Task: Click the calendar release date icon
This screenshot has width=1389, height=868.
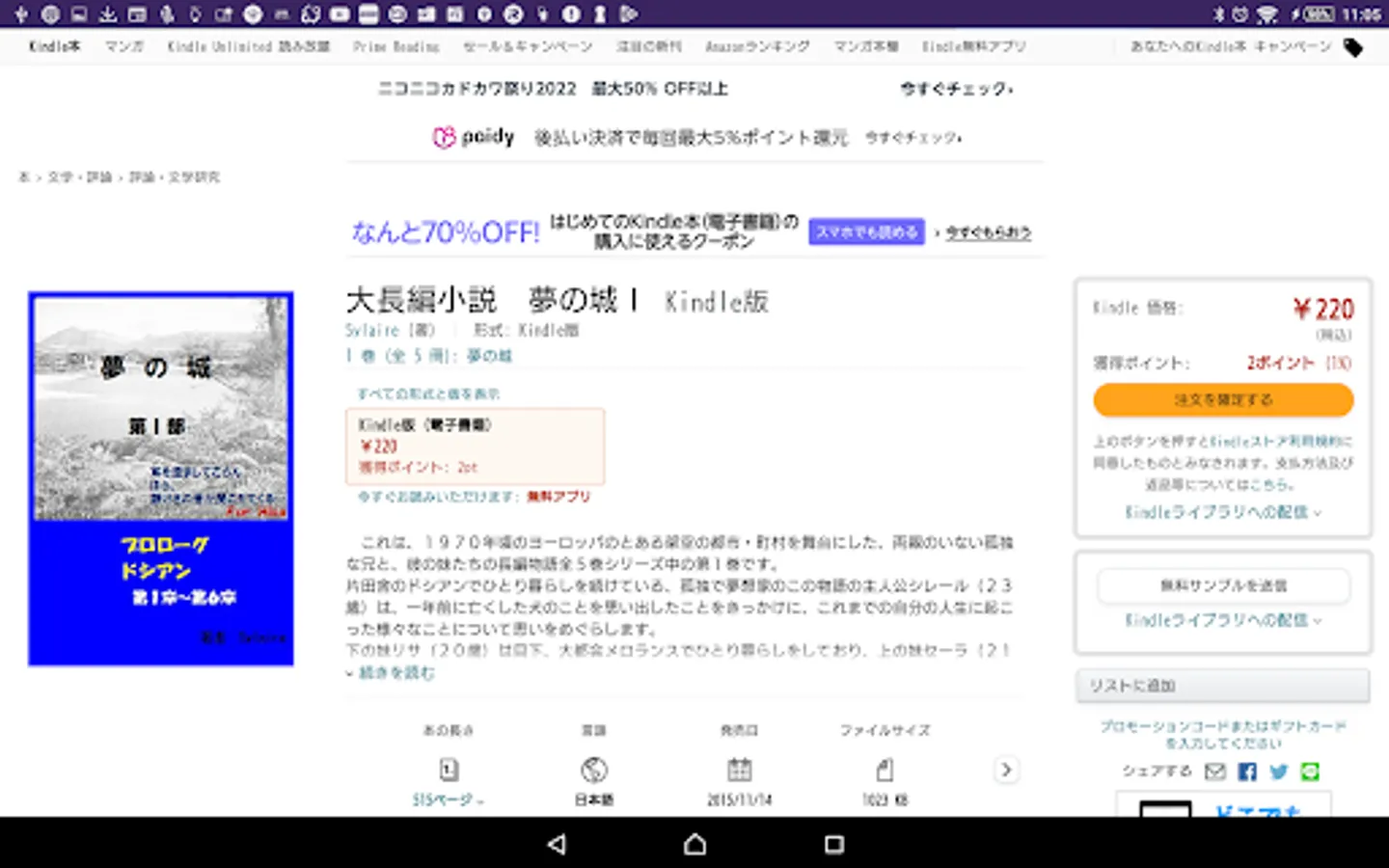Action: click(x=740, y=770)
